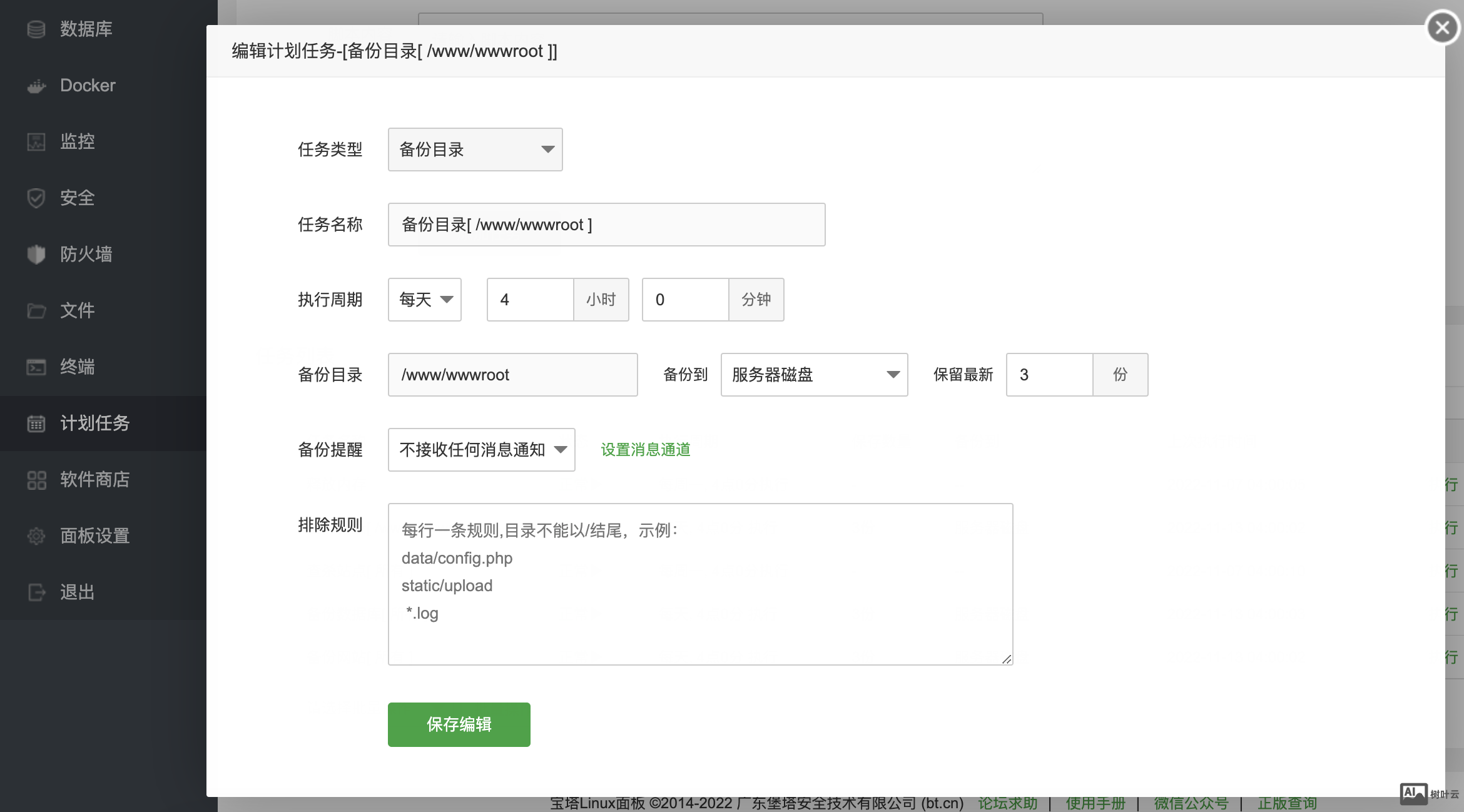The image size is (1464, 812).
Task: Click the hour input field showing 4
Action: [x=530, y=300]
